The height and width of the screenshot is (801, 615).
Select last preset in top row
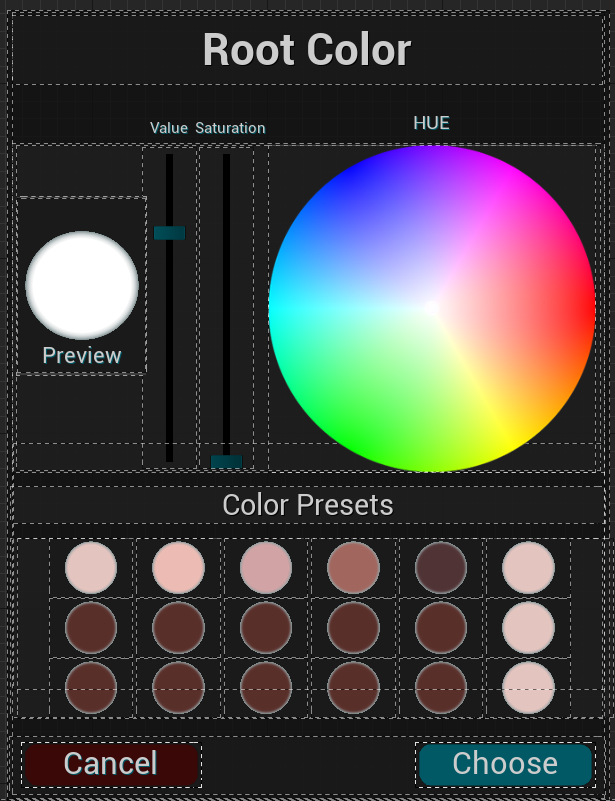coord(528,568)
